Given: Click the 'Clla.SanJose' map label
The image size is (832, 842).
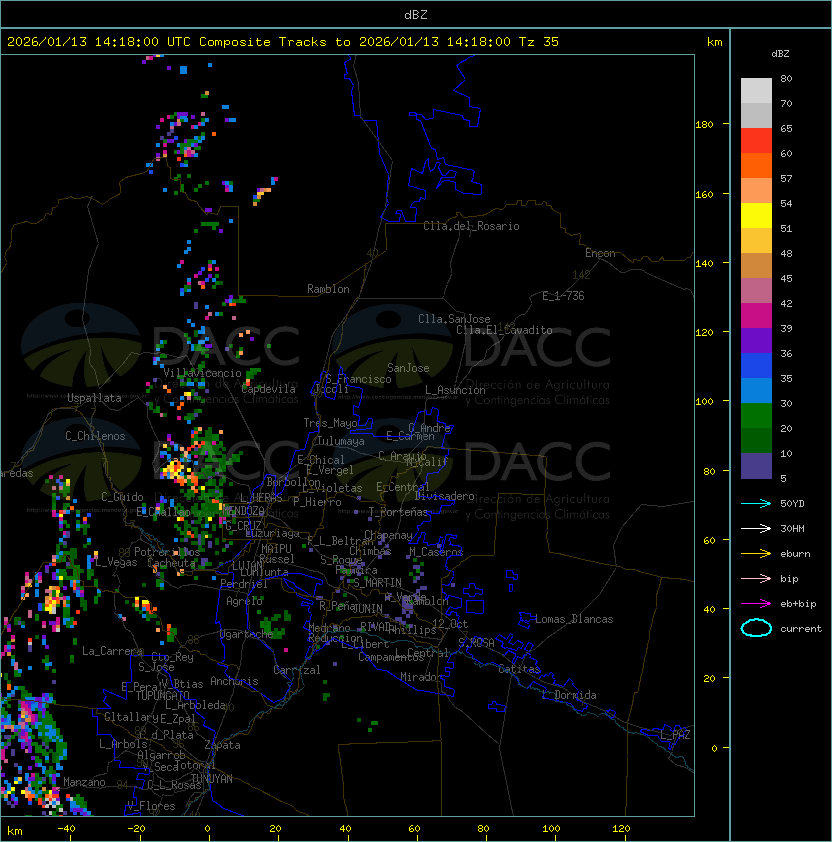Looking at the screenshot, I should [454, 319].
